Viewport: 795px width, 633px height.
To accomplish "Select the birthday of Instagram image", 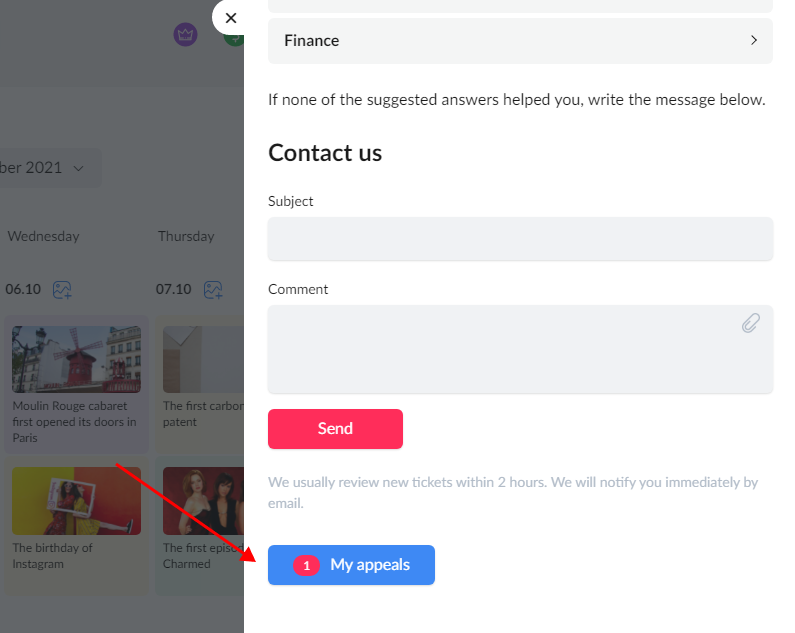I will [x=77, y=501].
